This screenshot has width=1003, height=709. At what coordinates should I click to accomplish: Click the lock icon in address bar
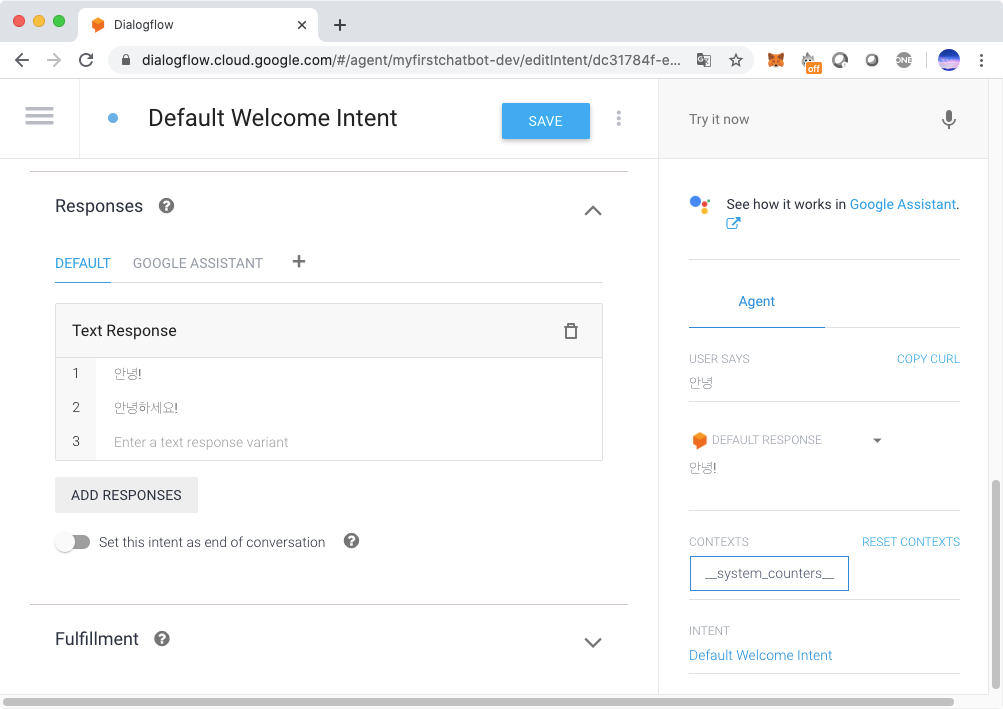[126, 60]
